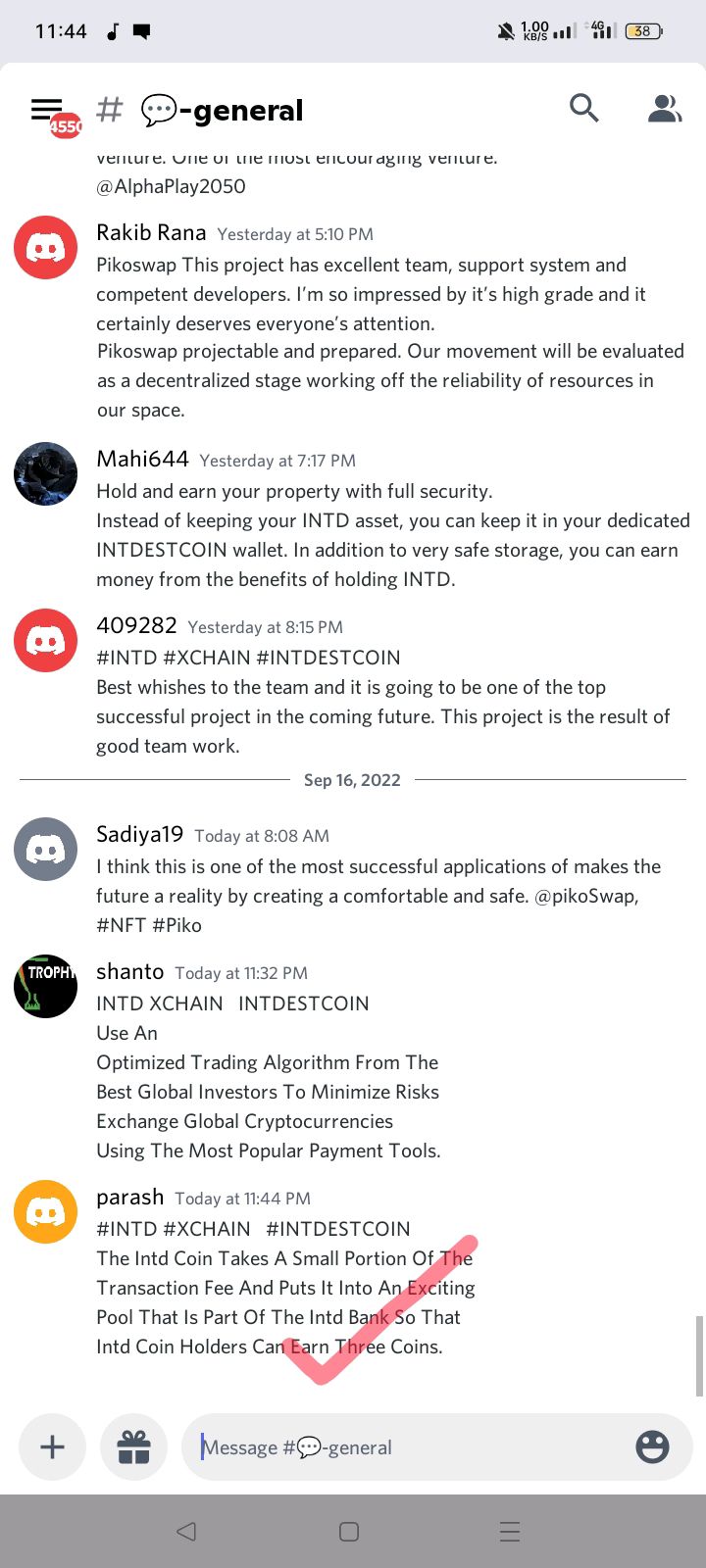Open the -general channel title

pos(222,110)
